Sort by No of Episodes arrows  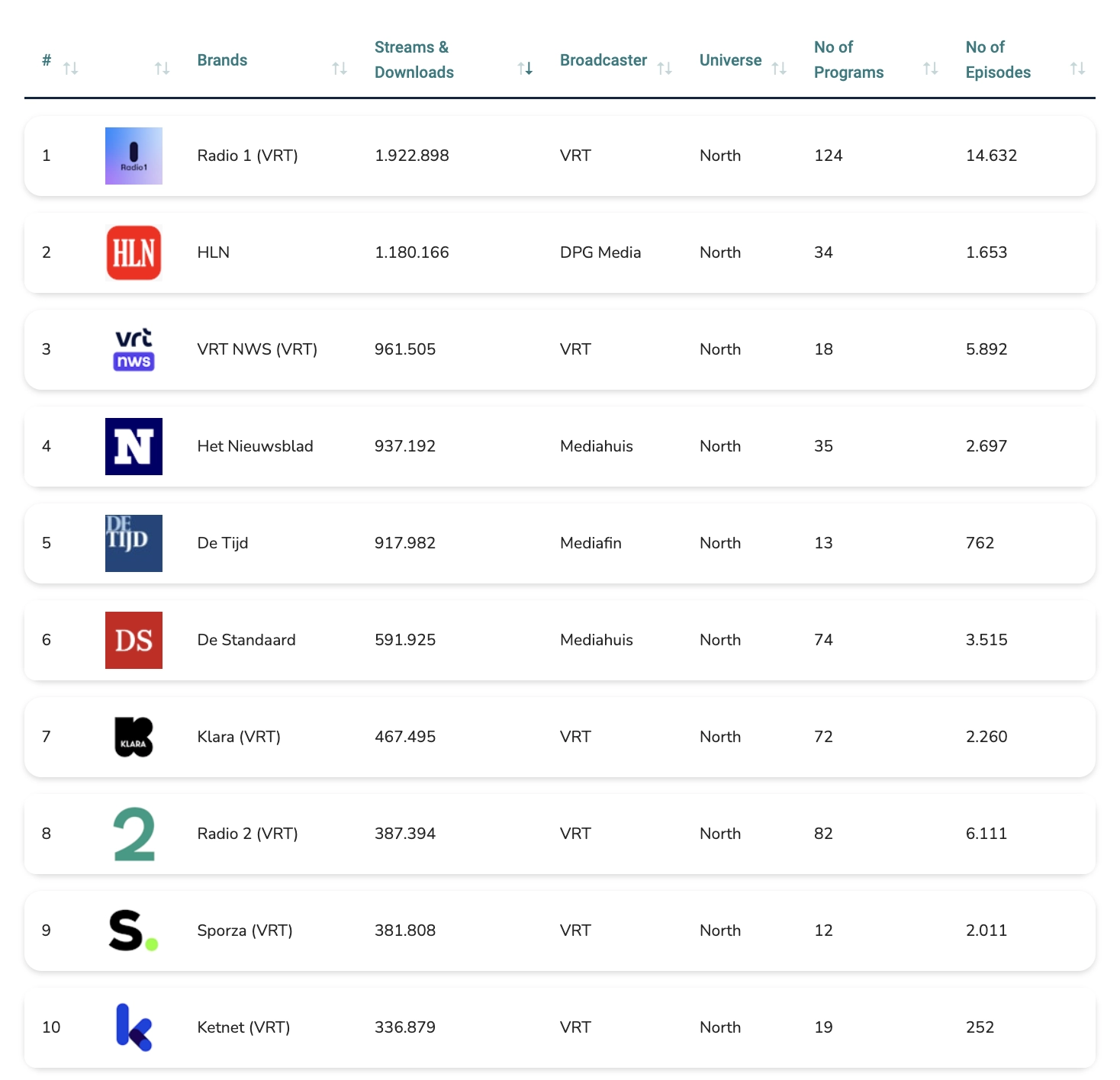pos(1077,69)
